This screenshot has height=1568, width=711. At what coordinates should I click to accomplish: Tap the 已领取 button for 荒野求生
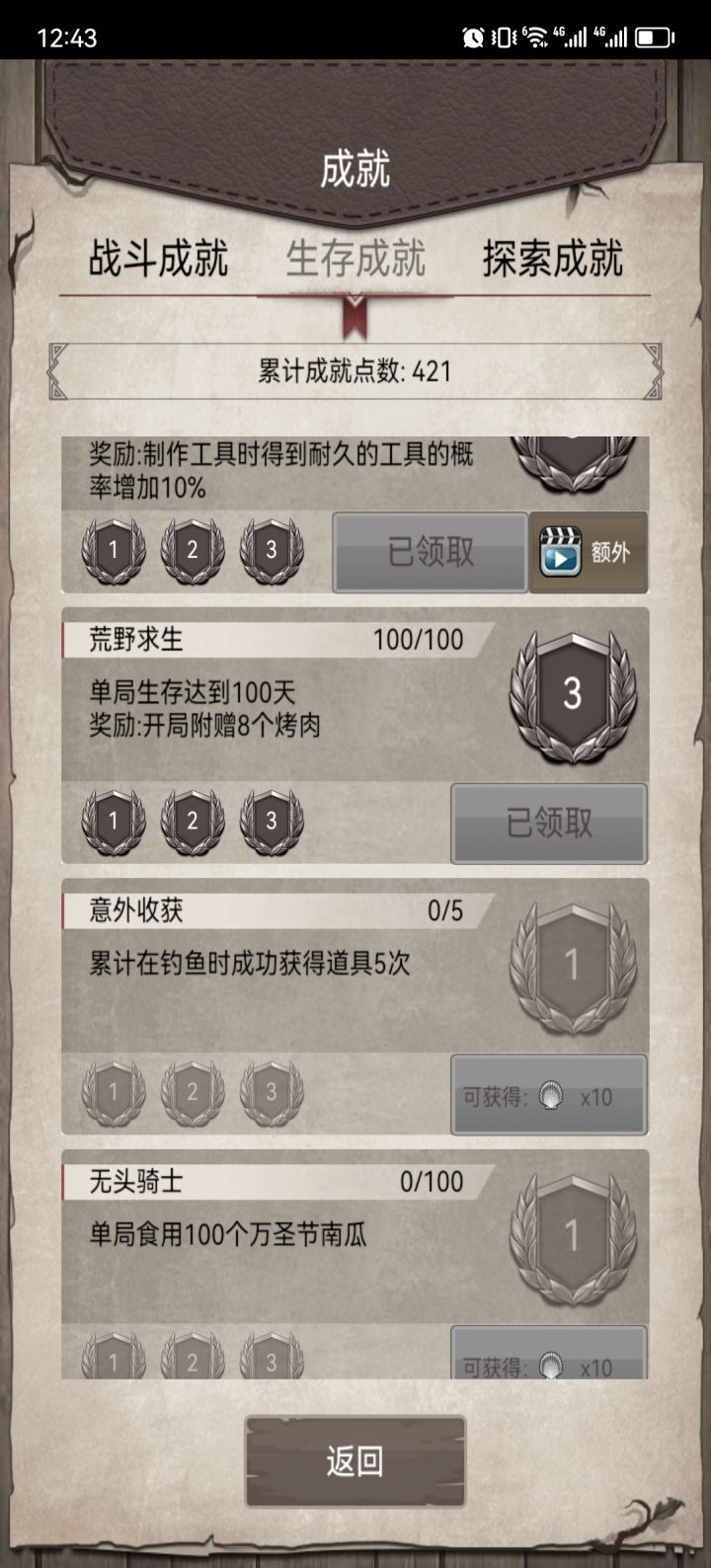click(549, 823)
